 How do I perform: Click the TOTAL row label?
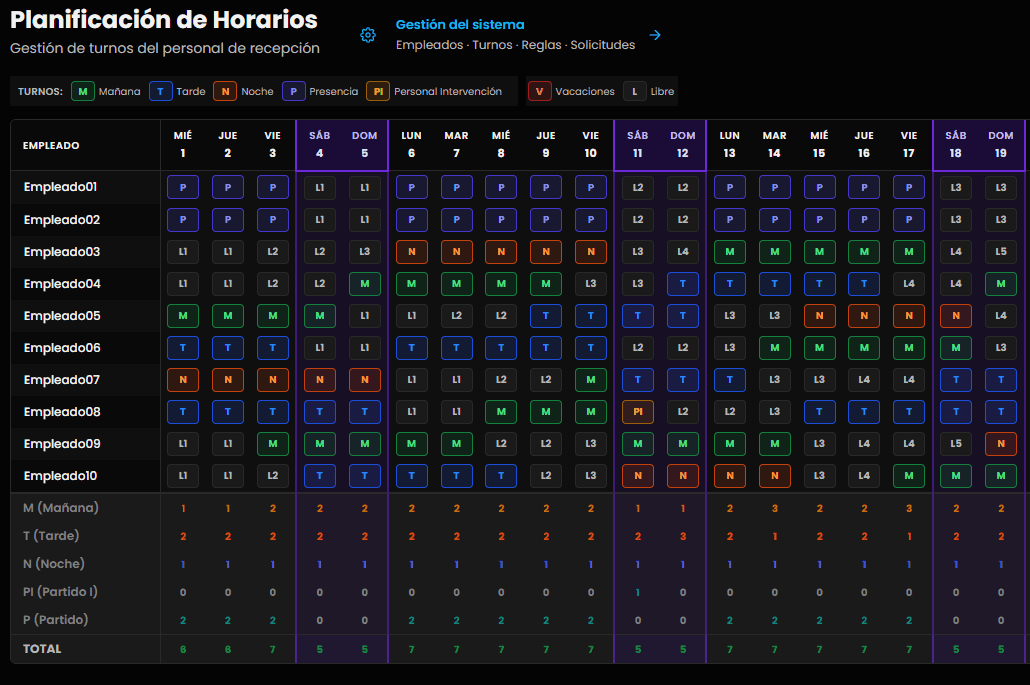[42, 649]
